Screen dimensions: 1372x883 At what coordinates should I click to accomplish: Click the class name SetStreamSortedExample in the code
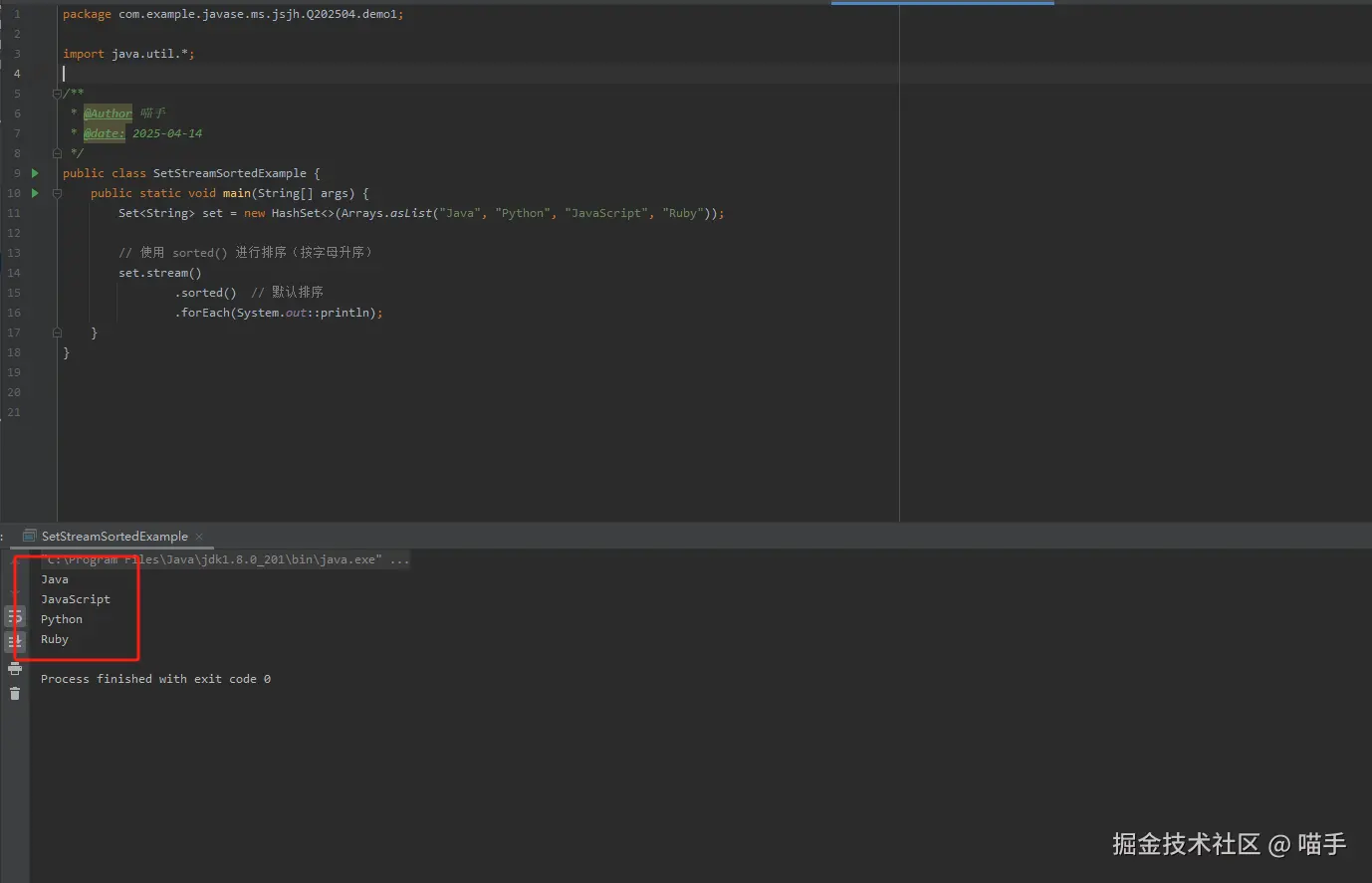click(x=230, y=173)
